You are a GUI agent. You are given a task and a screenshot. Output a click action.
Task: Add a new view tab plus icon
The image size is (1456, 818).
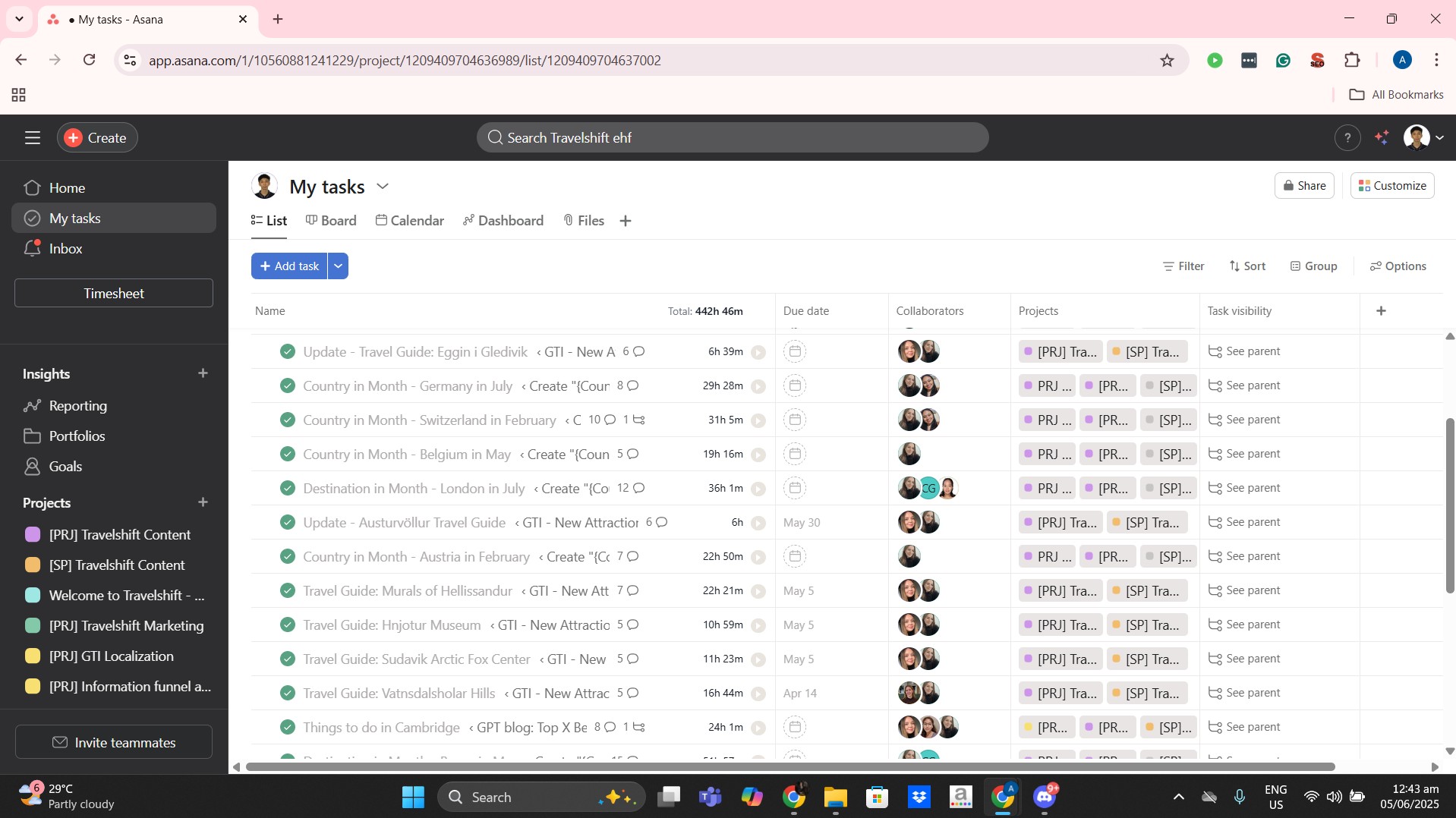tap(626, 221)
